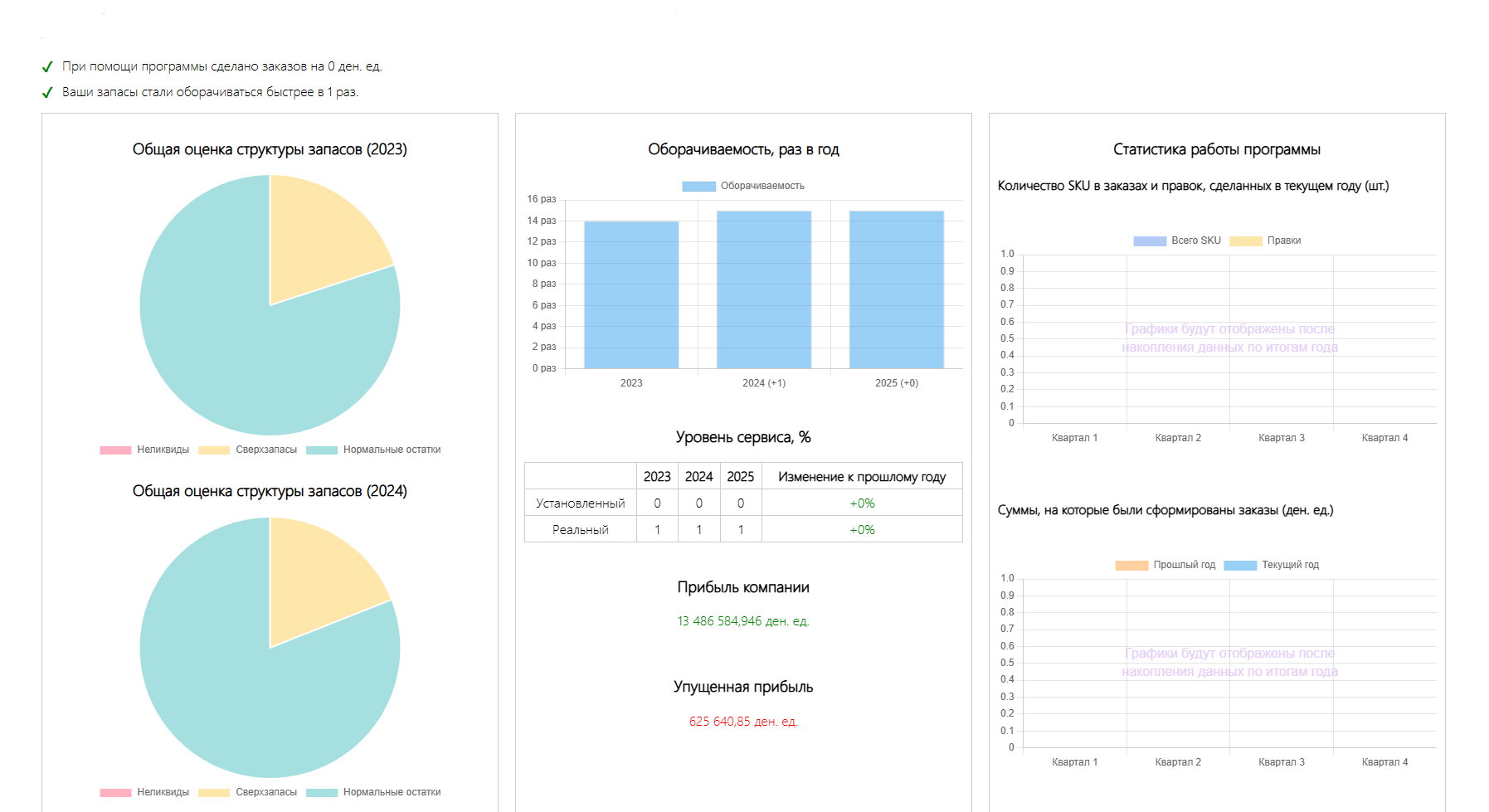1489x812 pixels.
Task: Hide the Правки series via legend
Action: (x=1265, y=241)
